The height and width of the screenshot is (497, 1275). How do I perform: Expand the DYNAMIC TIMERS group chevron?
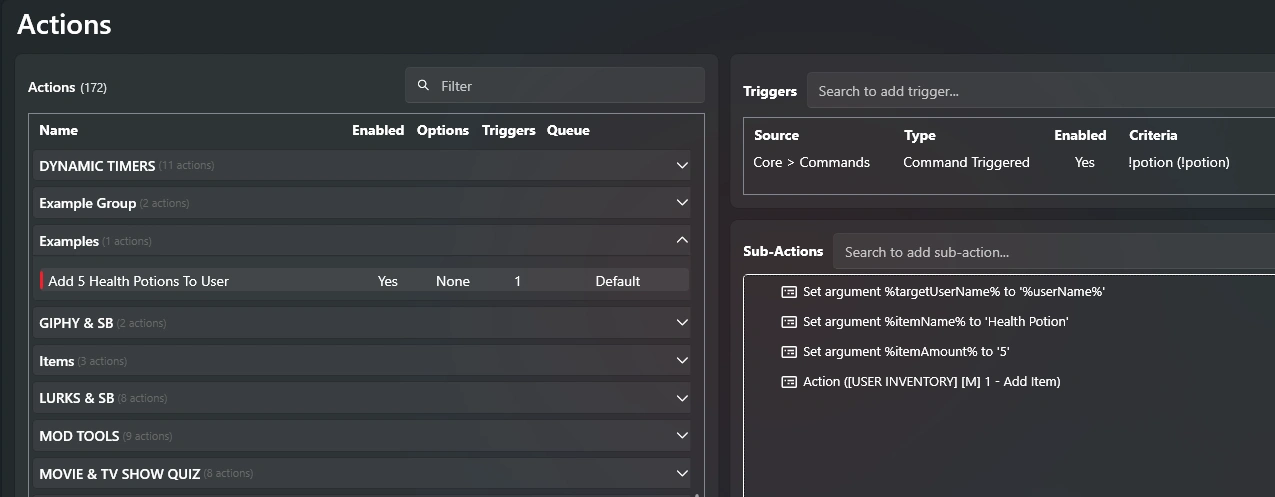point(682,165)
